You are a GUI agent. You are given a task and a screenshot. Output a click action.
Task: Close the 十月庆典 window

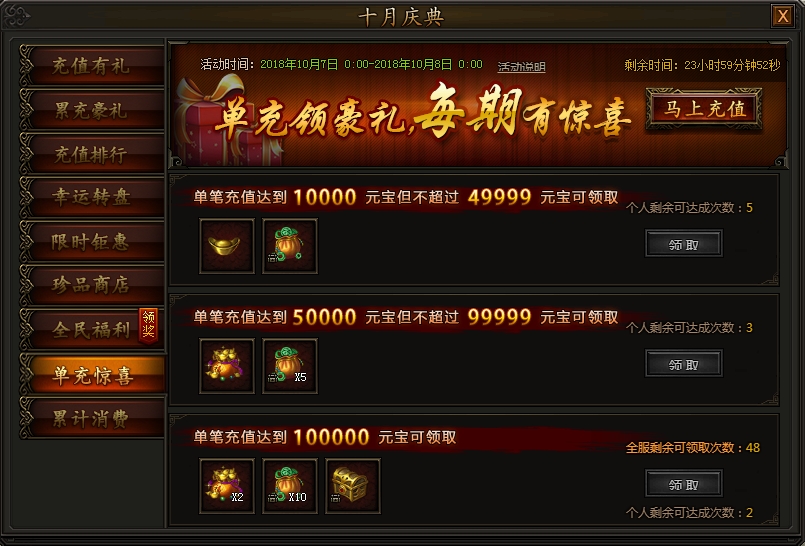782,16
